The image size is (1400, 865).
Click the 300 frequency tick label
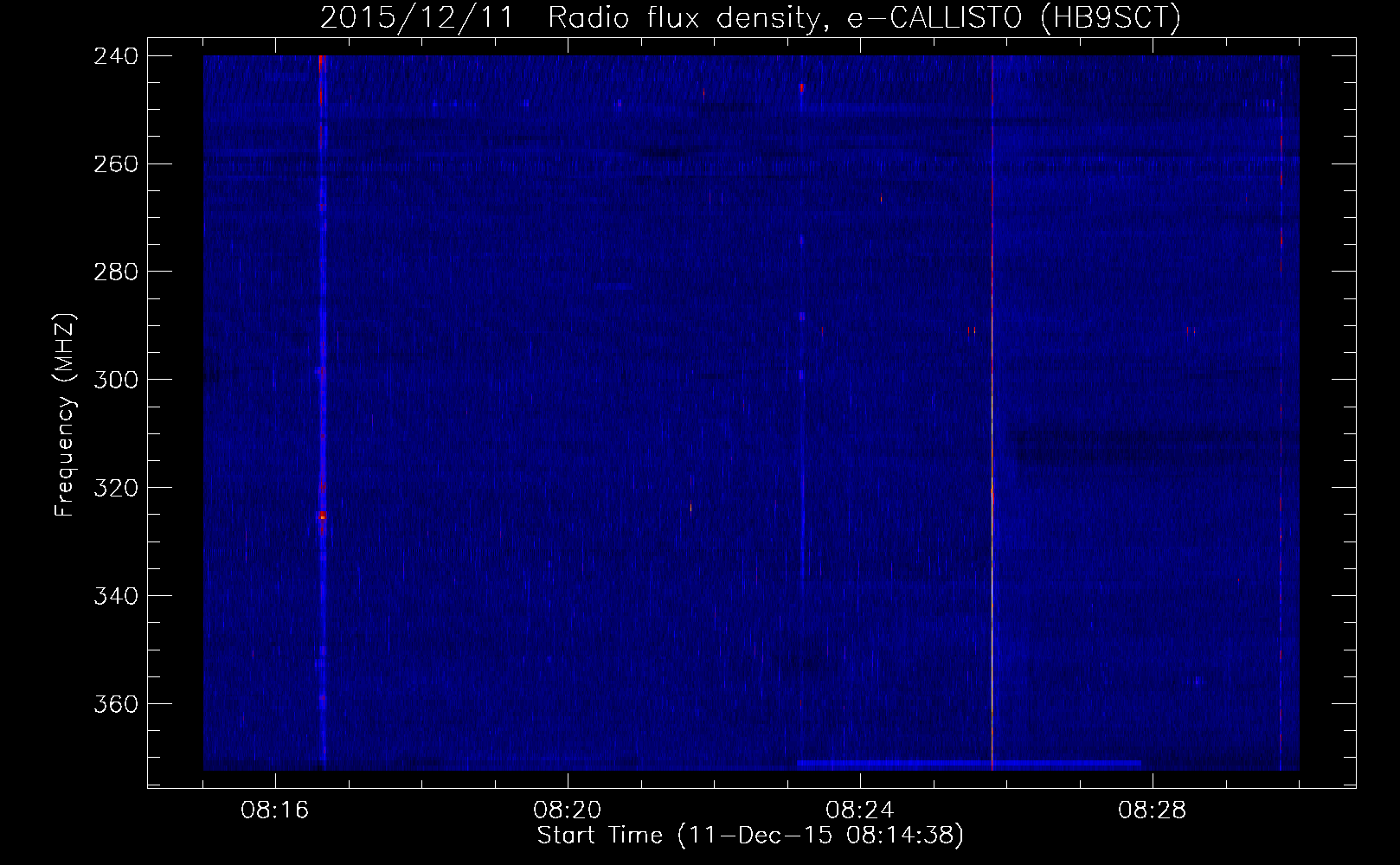click(x=115, y=380)
